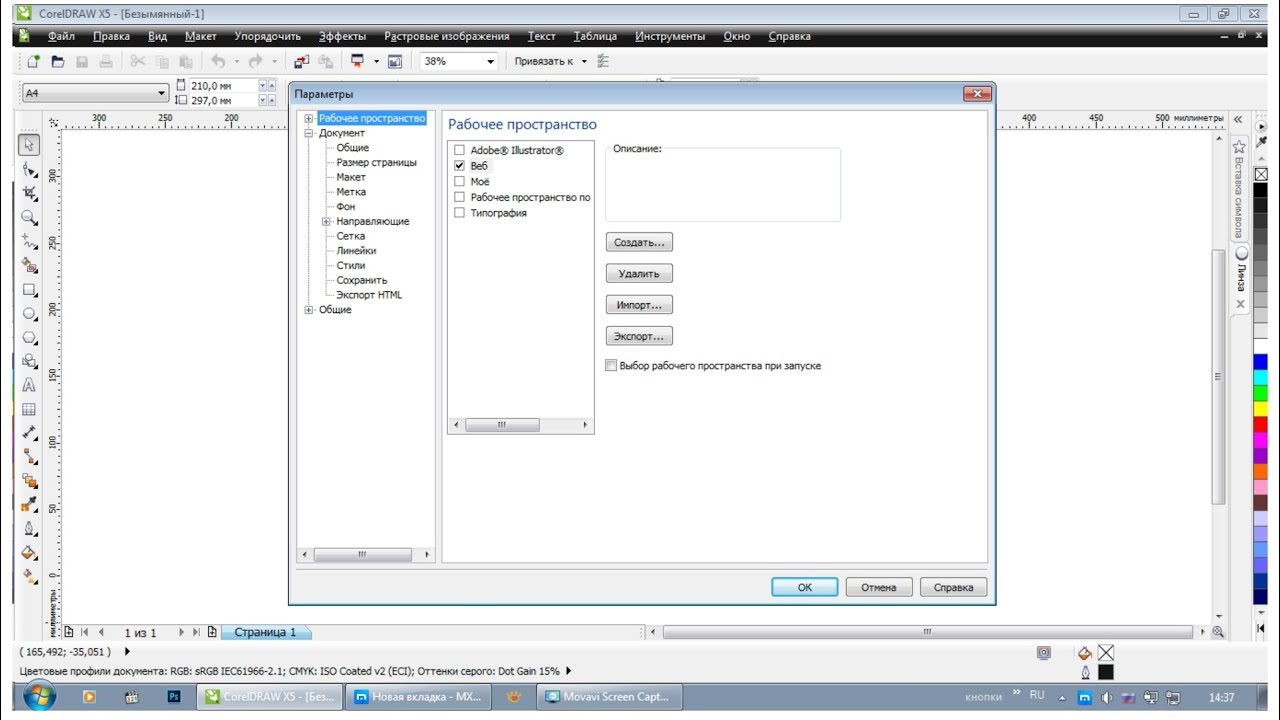Pick the yellow swatch in color palette
The width and height of the screenshot is (1280, 720).
click(1260, 408)
